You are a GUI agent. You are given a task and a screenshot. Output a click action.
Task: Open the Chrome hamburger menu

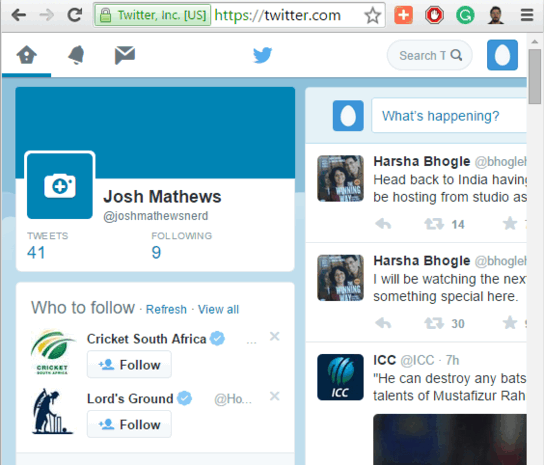pos(527,15)
